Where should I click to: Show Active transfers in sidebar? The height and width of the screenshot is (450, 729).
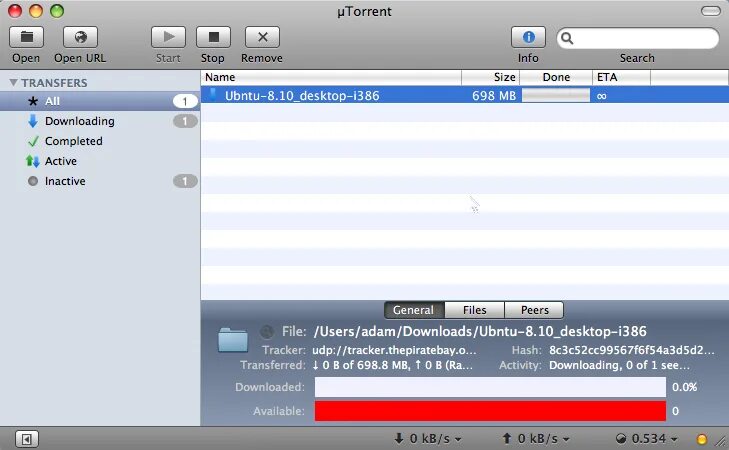pos(100,161)
